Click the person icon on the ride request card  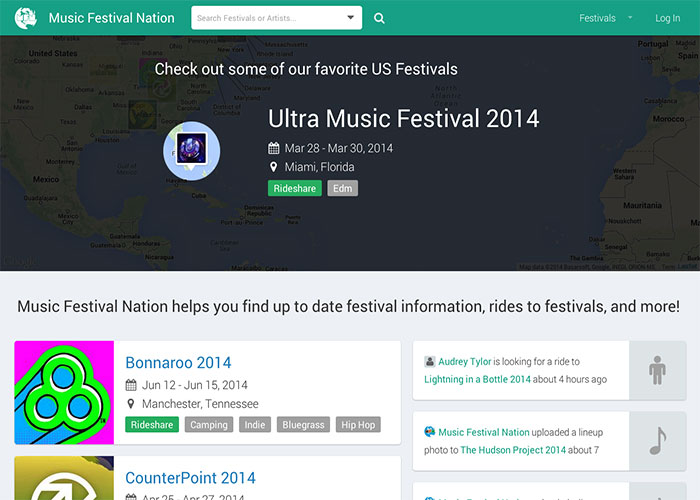point(657,371)
